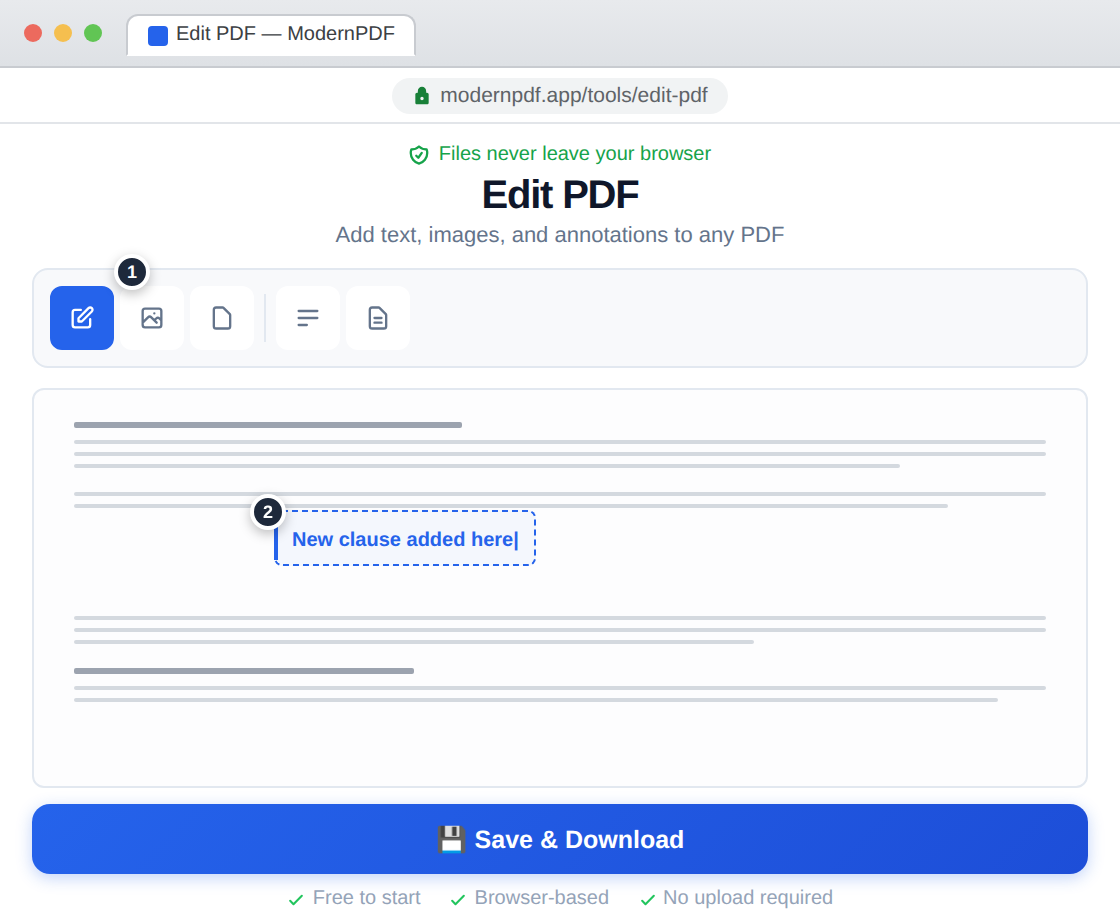Click the padlock icon in the address bar
Viewport: 1120px width, 924px height.
420,95
